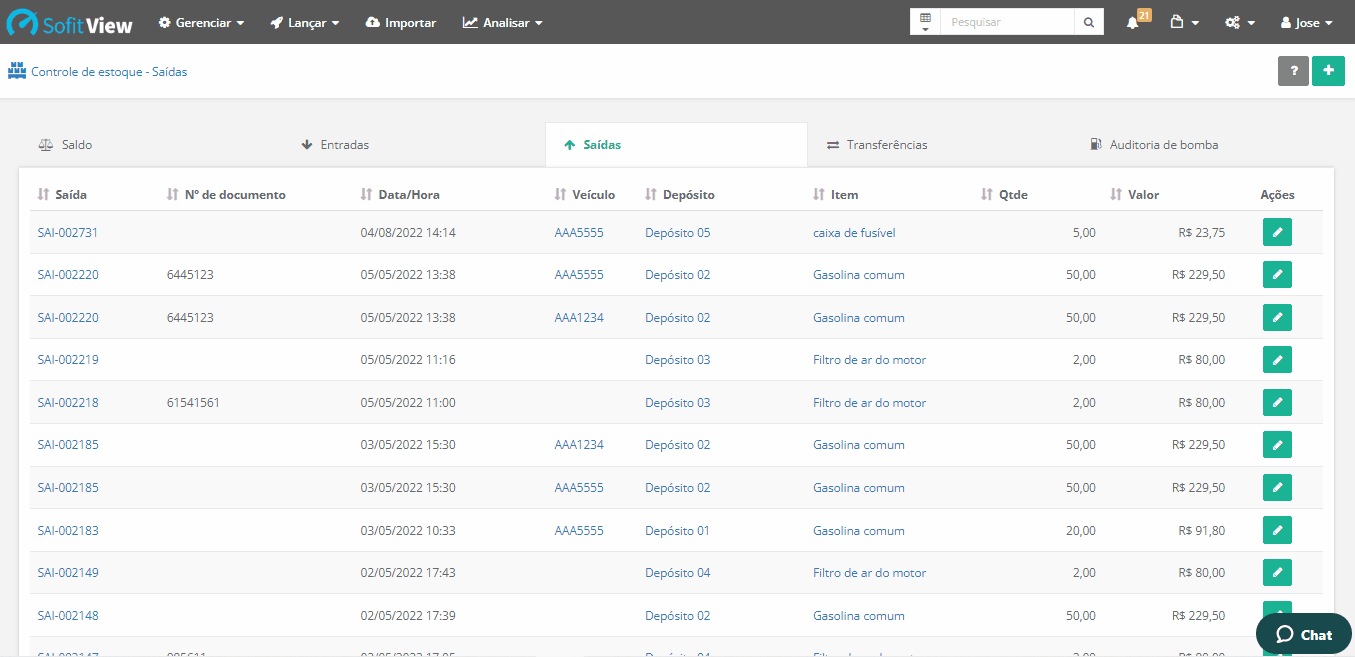The width and height of the screenshot is (1355, 657).
Task: Edit the SAI-002218 row
Action: [x=1277, y=402]
